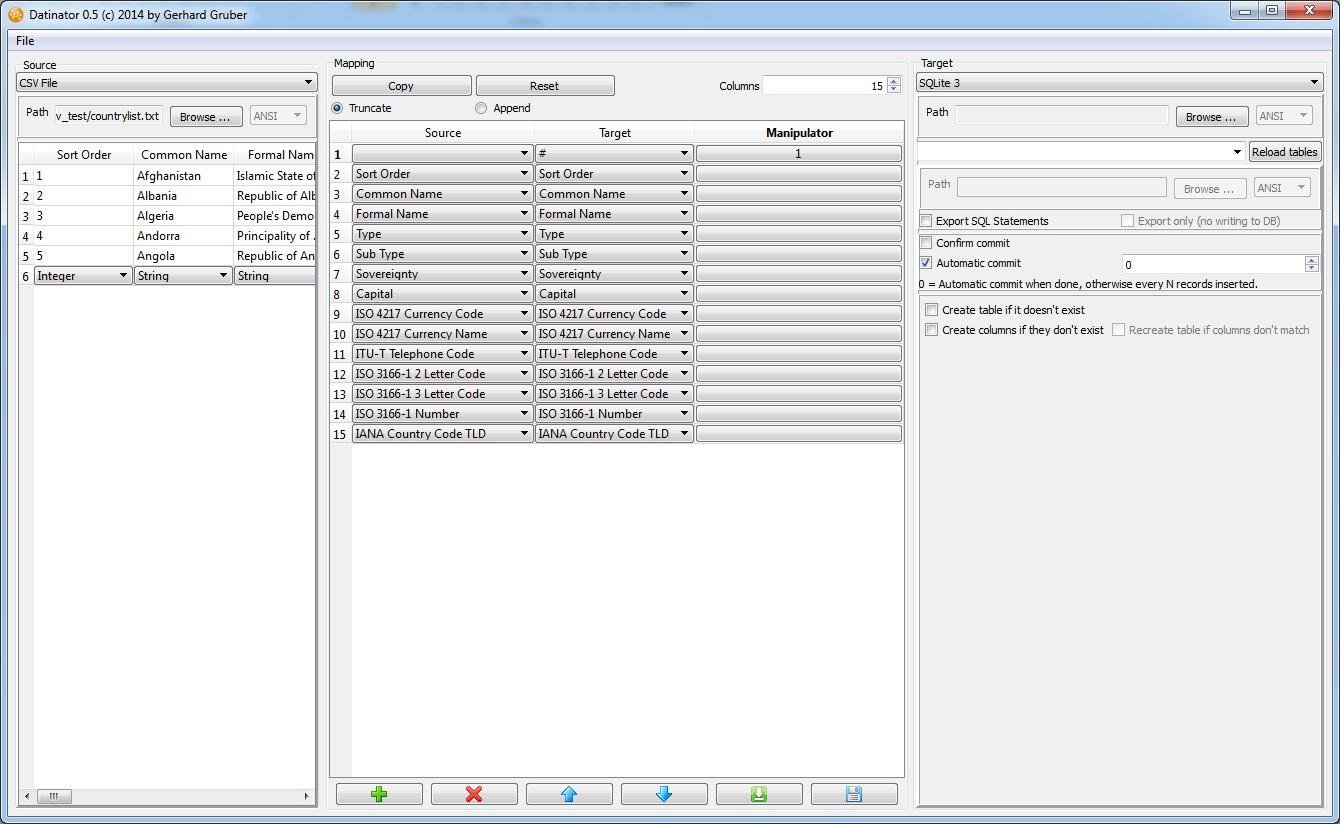Check Create columns if they don't exist
This screenshot has height=824, width=1340.
pos(932,330)
